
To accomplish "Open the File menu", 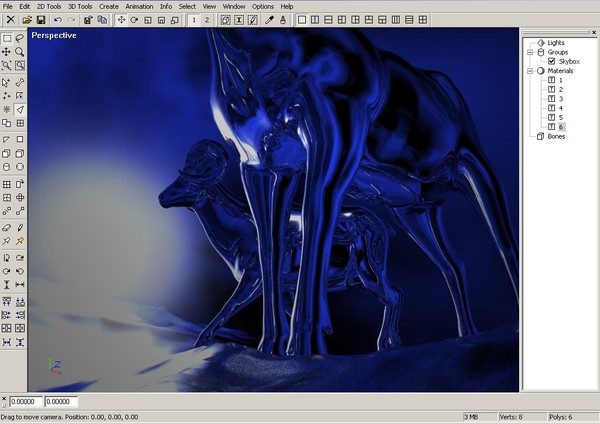I will [8, 7].
